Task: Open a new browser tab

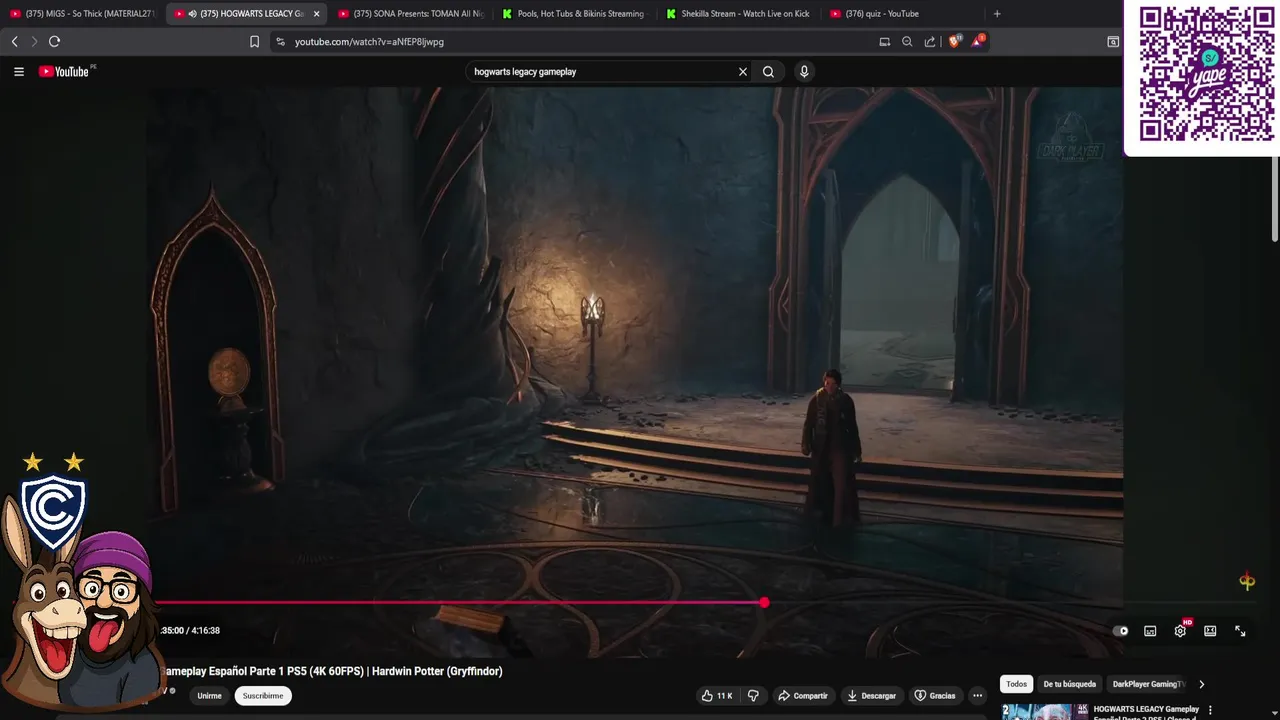Action: click(996, 14)
